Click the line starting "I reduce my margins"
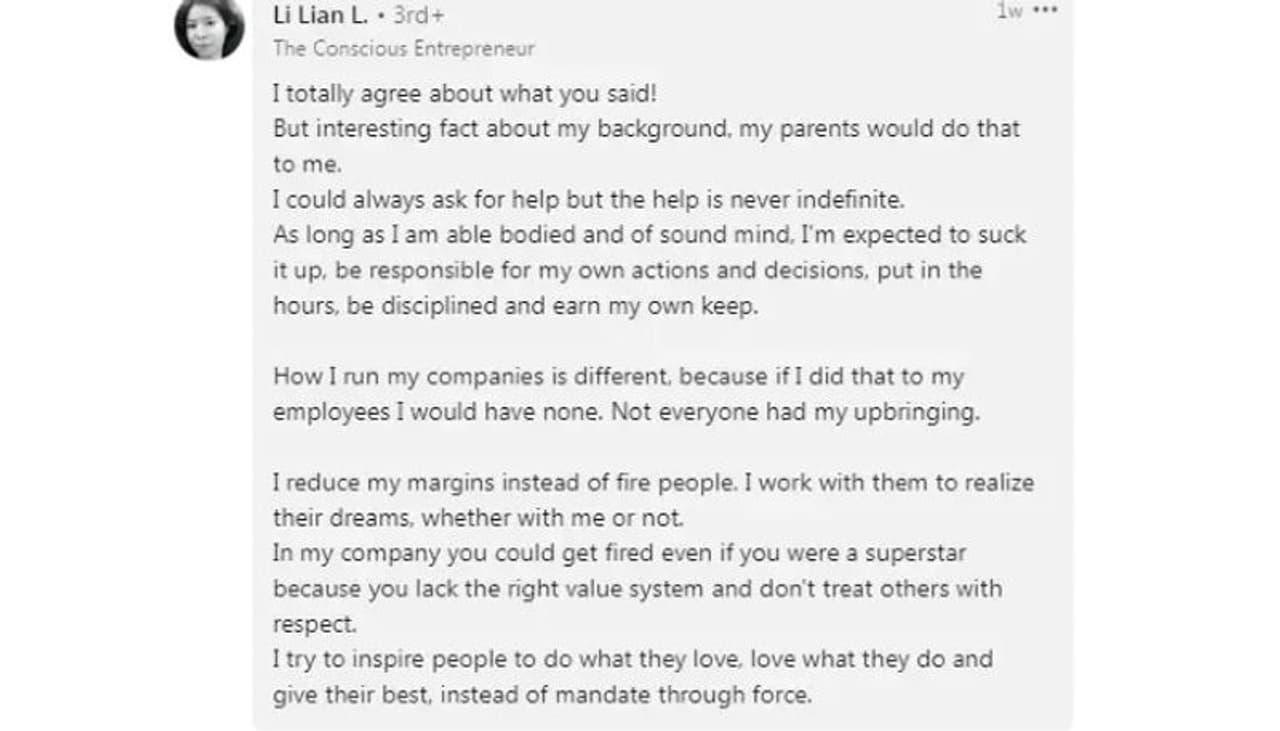Image resolution: width=1280 pixels, height=731 pixels. point(653,483)
